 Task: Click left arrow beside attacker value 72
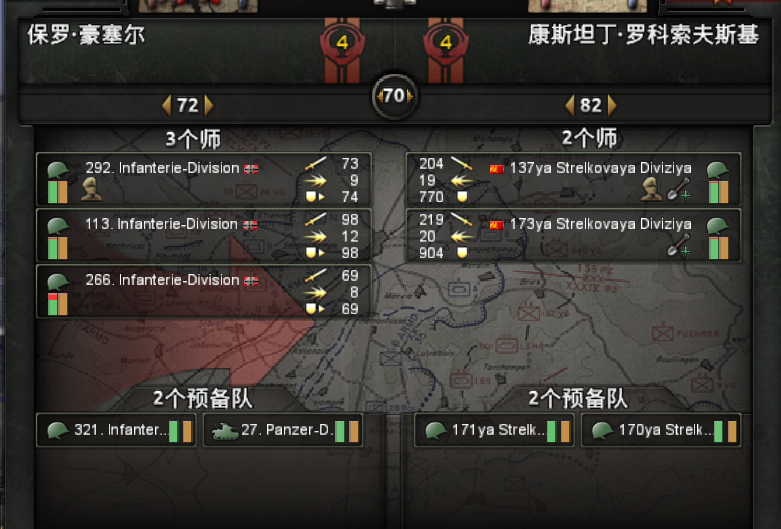click(x=167, y=106)
